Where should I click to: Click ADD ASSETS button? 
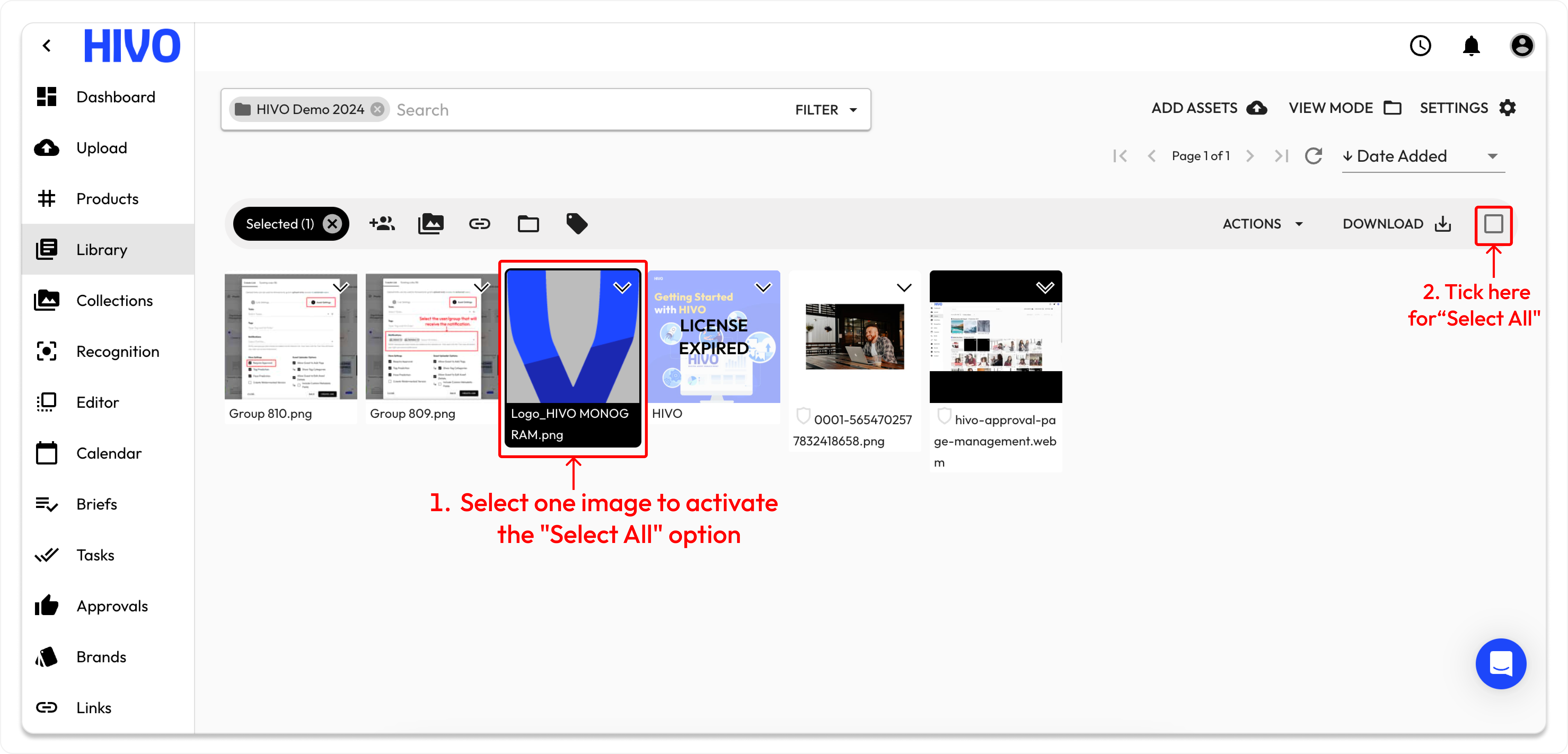[x=1208, y=108]
